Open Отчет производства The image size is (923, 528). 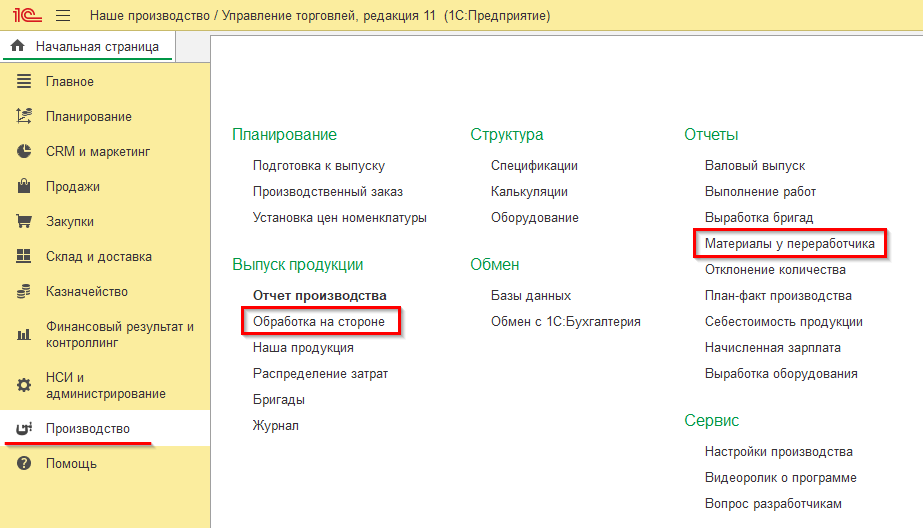pyautogui.click(x=320, y=295)
